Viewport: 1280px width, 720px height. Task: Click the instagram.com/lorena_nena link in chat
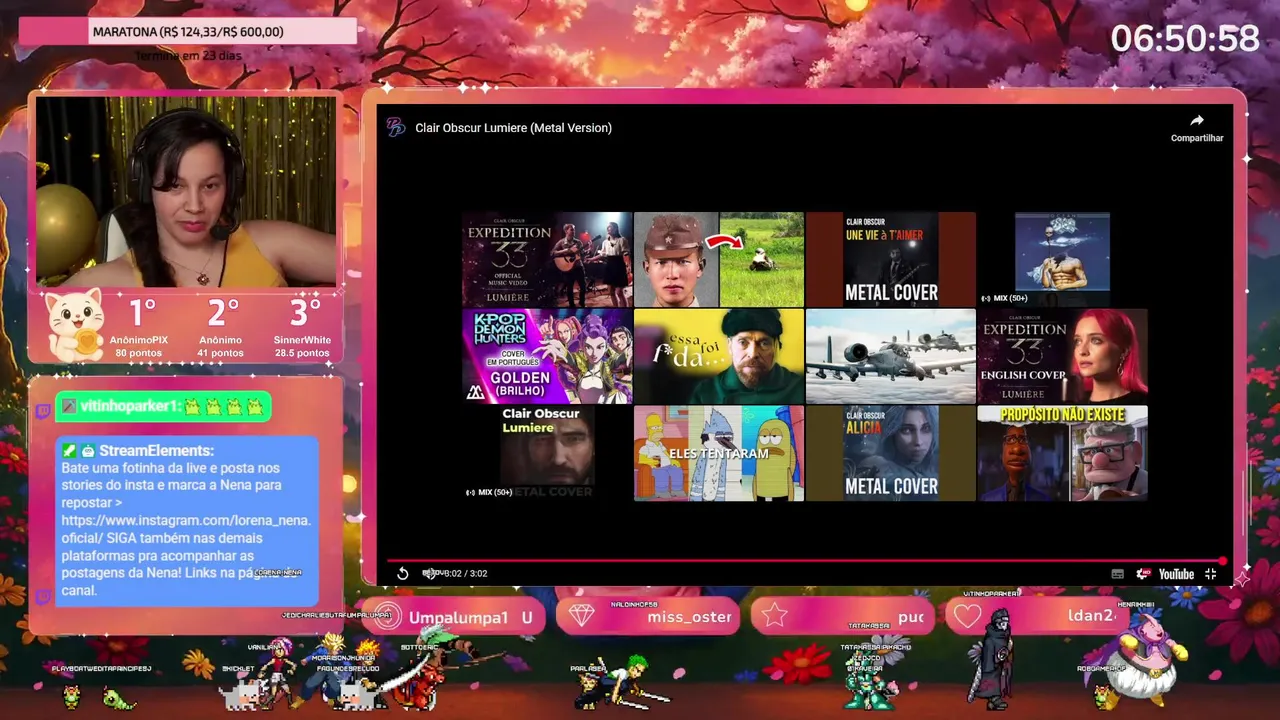coord(186,529)
